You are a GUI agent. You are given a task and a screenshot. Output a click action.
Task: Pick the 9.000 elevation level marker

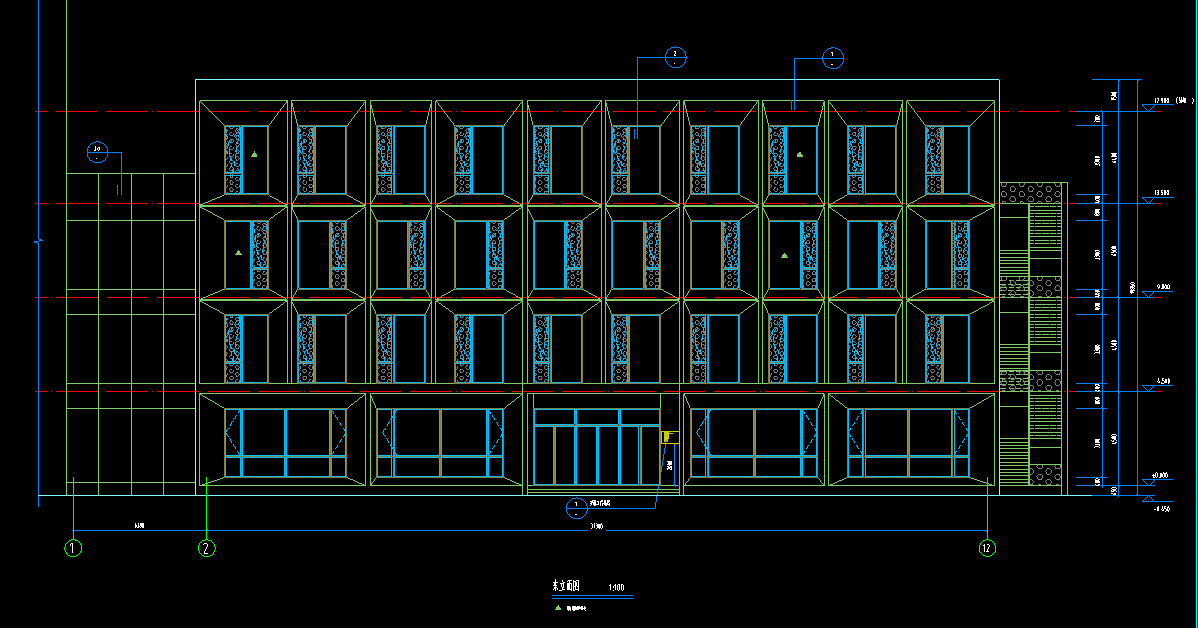tap(1161, 287)
